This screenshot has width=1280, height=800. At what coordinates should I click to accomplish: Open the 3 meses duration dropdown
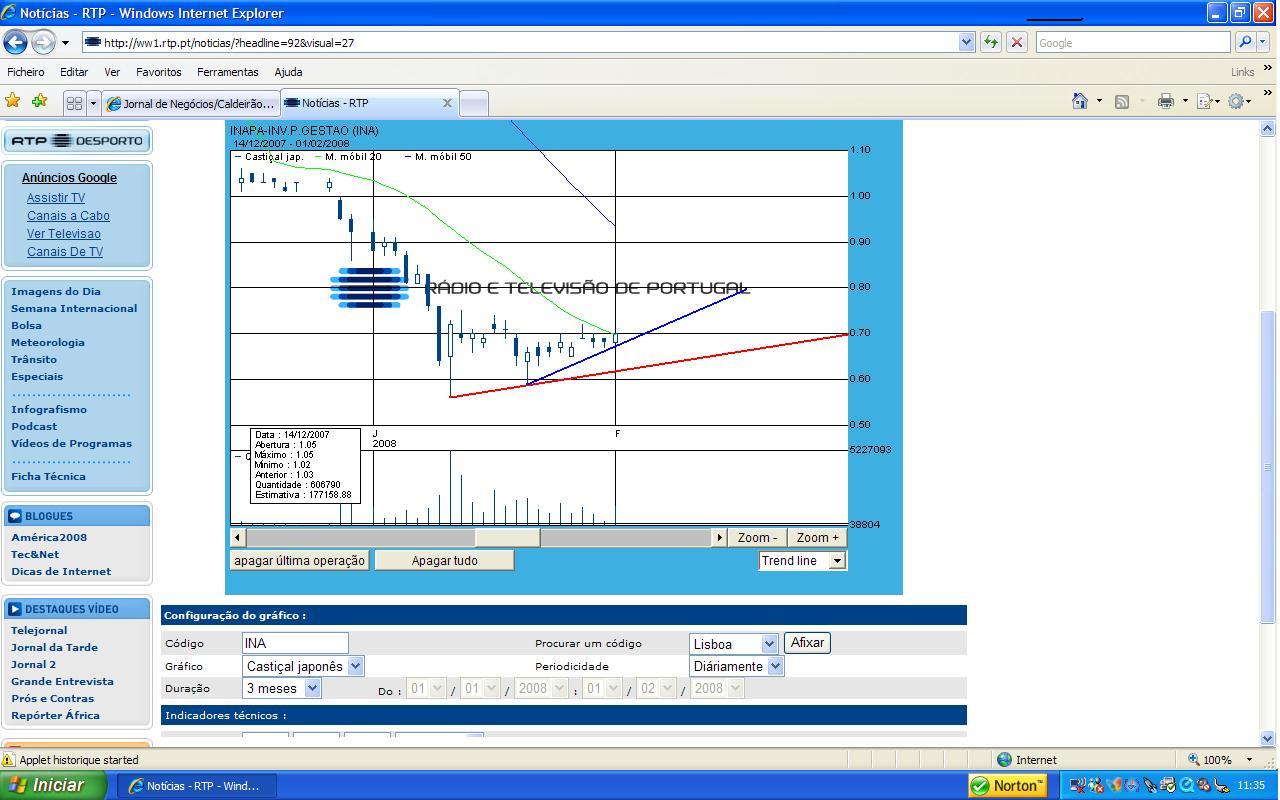tap(312, 688)
